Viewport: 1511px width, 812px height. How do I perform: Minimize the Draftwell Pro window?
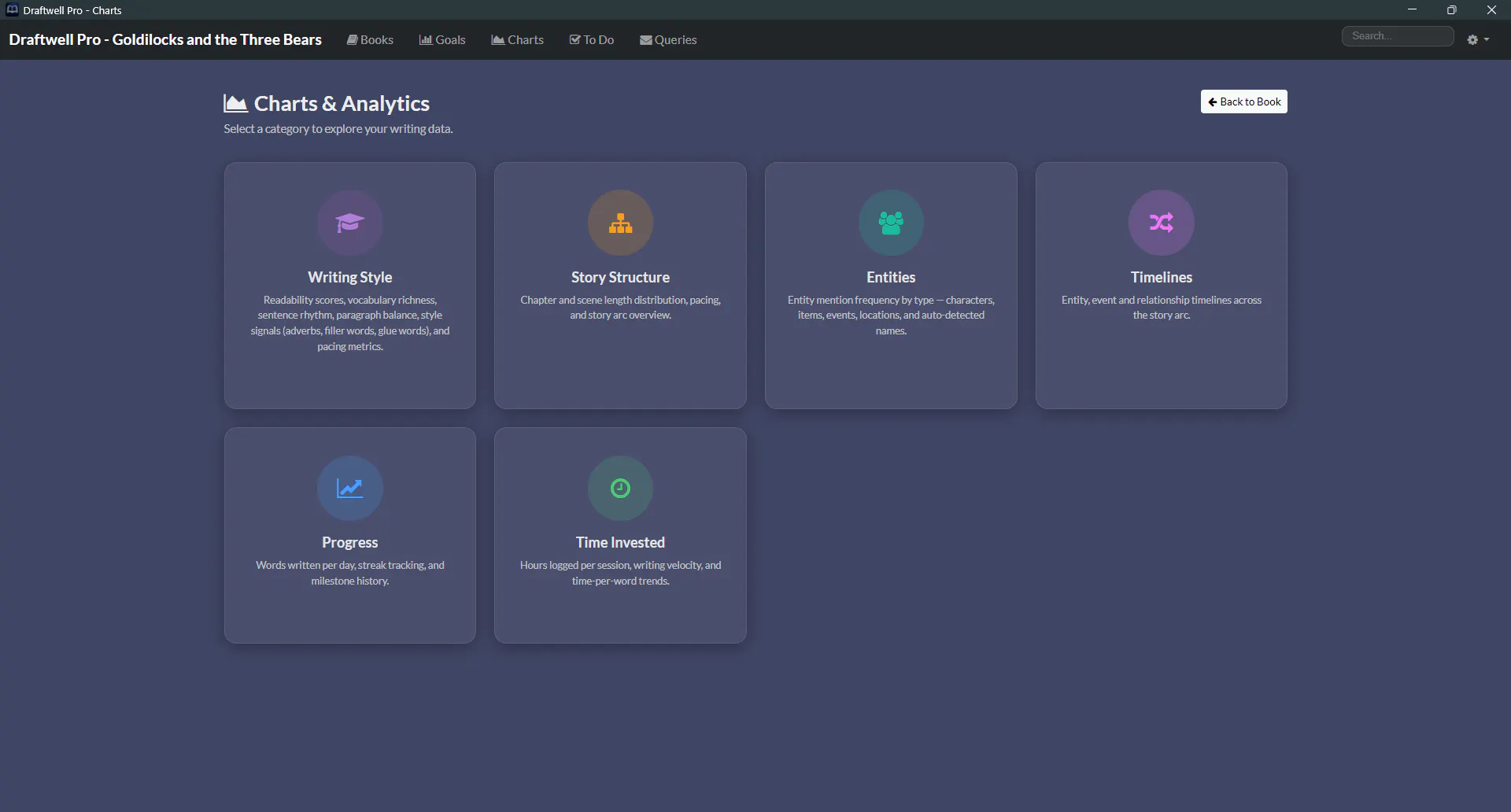click(x=1412, y=9)
